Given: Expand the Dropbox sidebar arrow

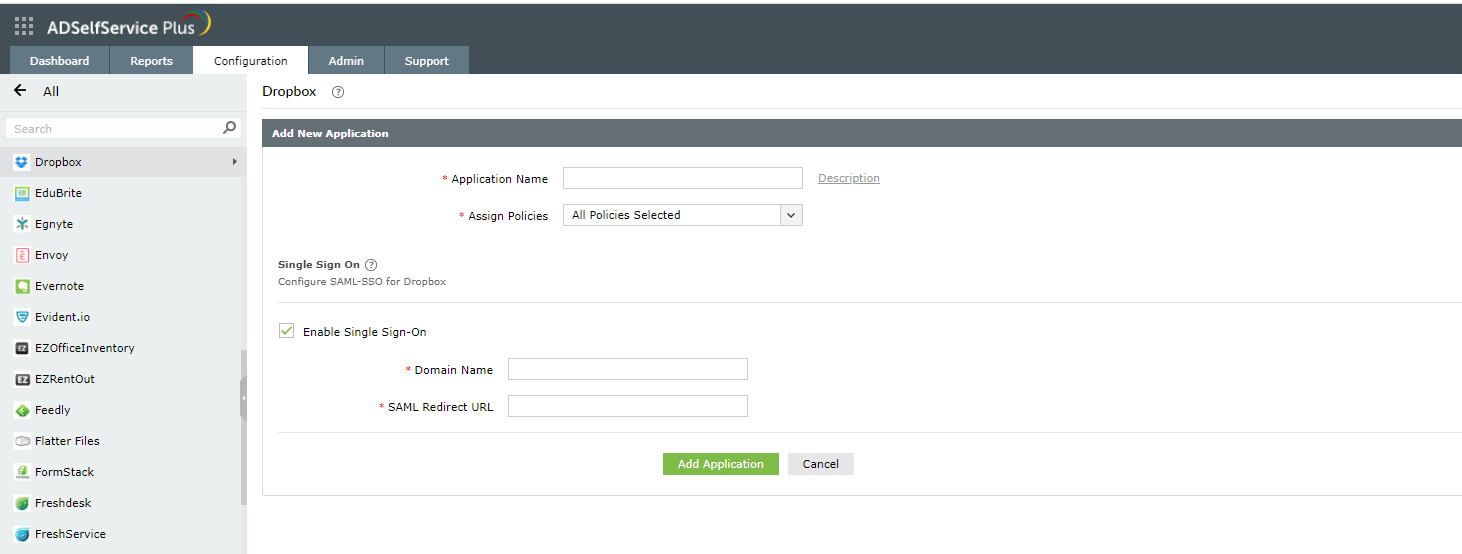Looking at the screenshot, I should pos(235,162).
